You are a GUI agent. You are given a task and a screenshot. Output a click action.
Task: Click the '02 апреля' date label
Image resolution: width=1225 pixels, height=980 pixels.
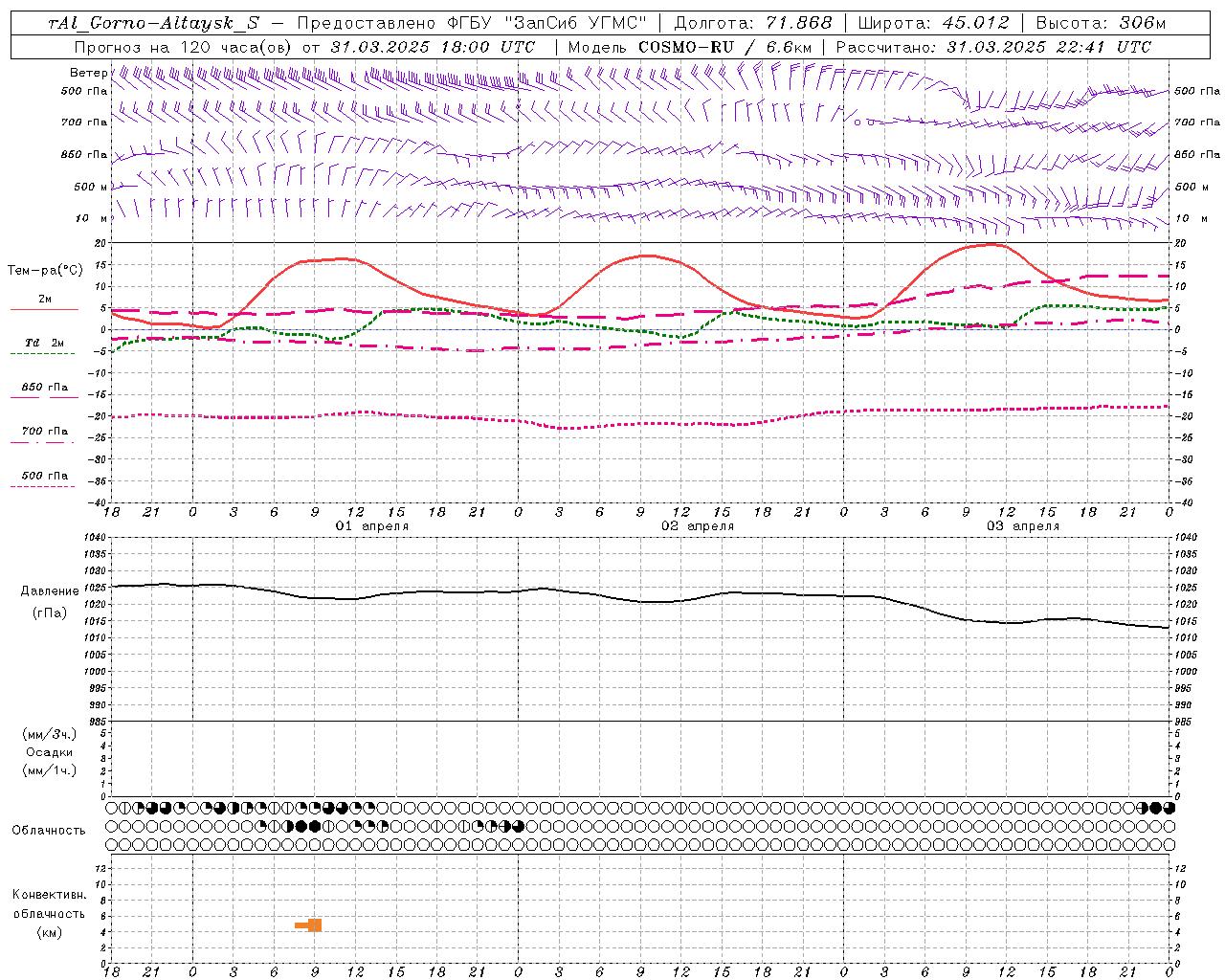pos(698,526)
